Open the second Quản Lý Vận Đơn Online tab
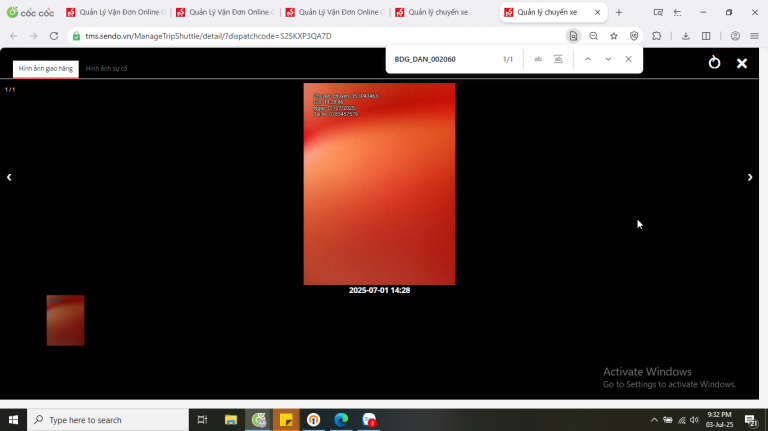 click(225, 12)
